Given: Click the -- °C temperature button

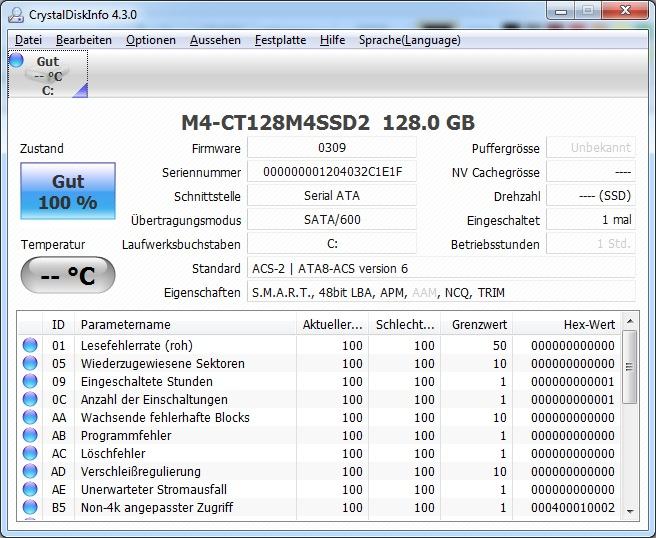Looking at the screenshot, I should click(68, 275).
